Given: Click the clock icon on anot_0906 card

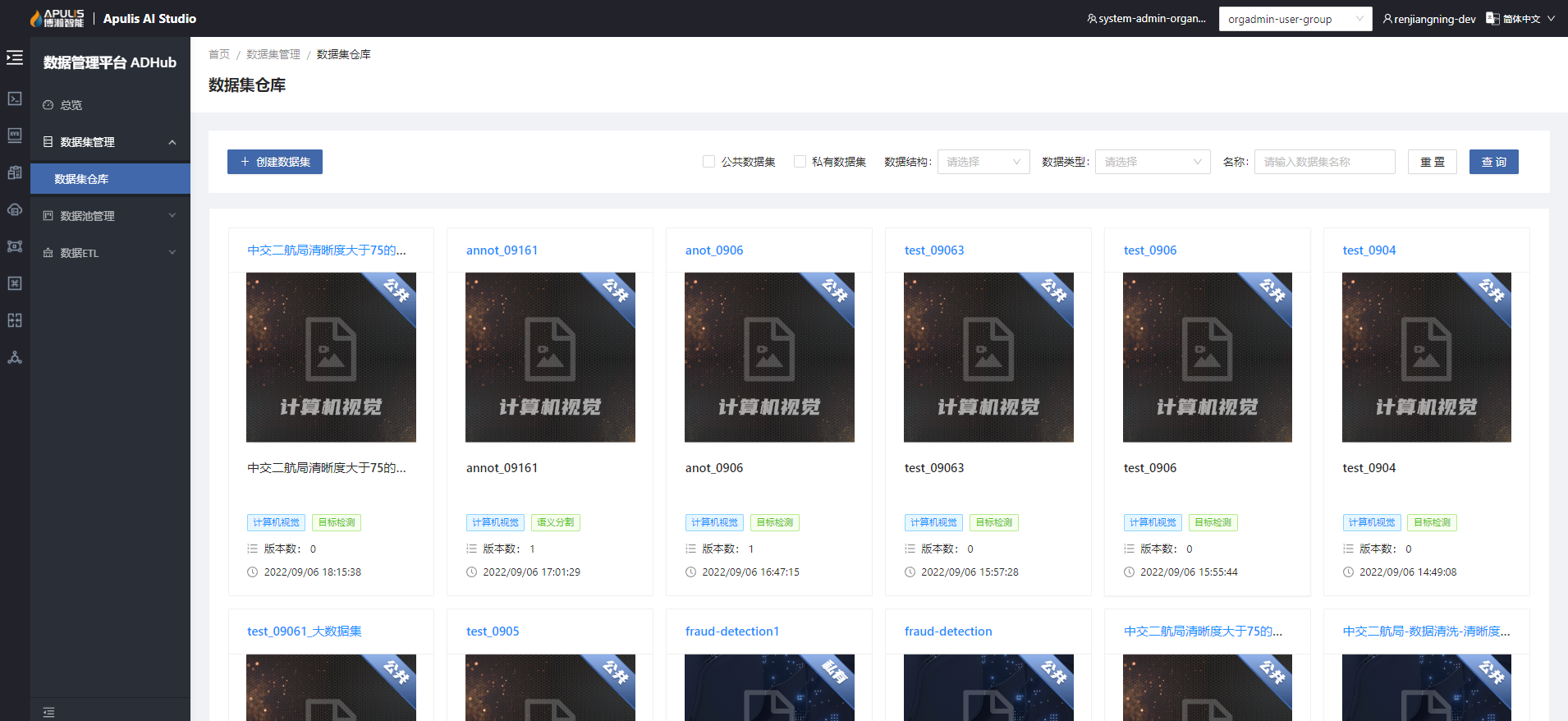Looking at the screenshot, I should [690, 572].
